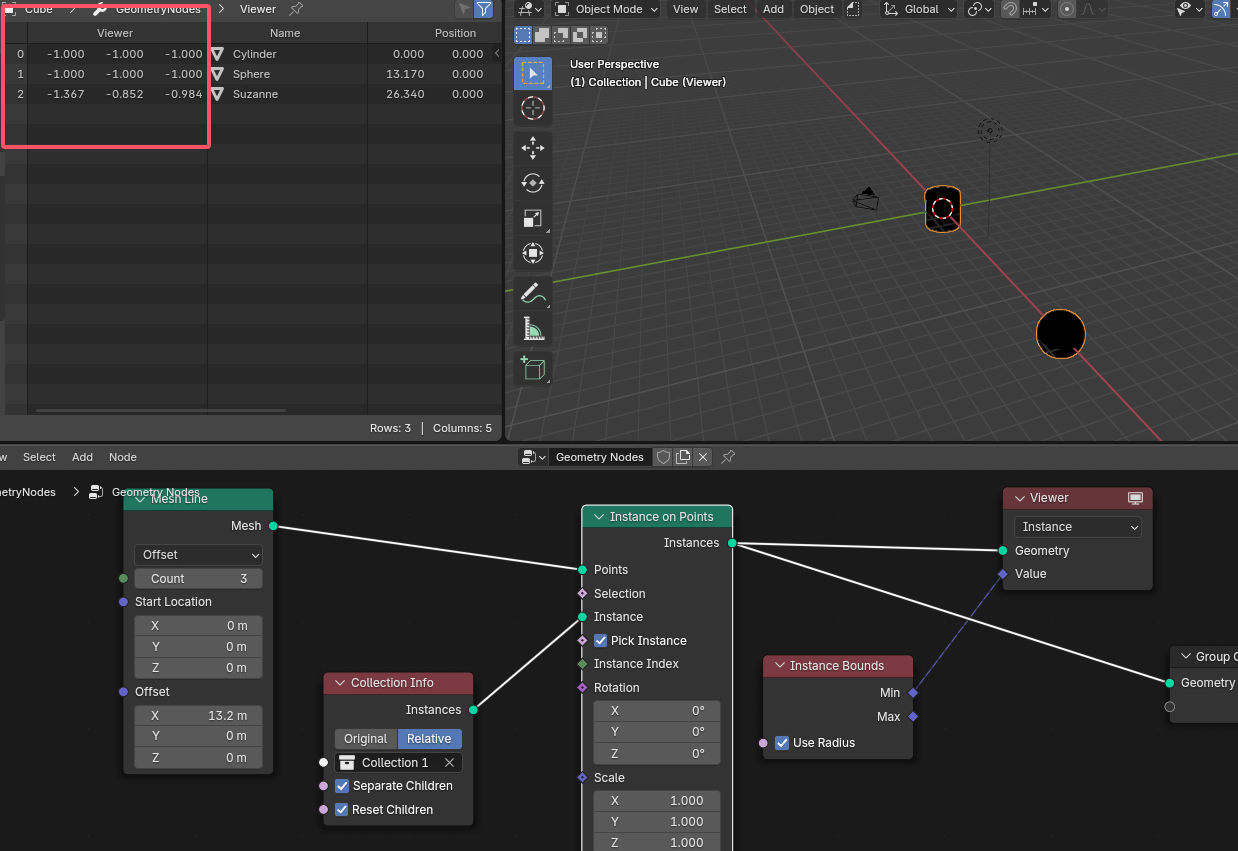Viewport: 1238px width, 851px height.
Task: Select the Transform tool
Action: [533, 253]
